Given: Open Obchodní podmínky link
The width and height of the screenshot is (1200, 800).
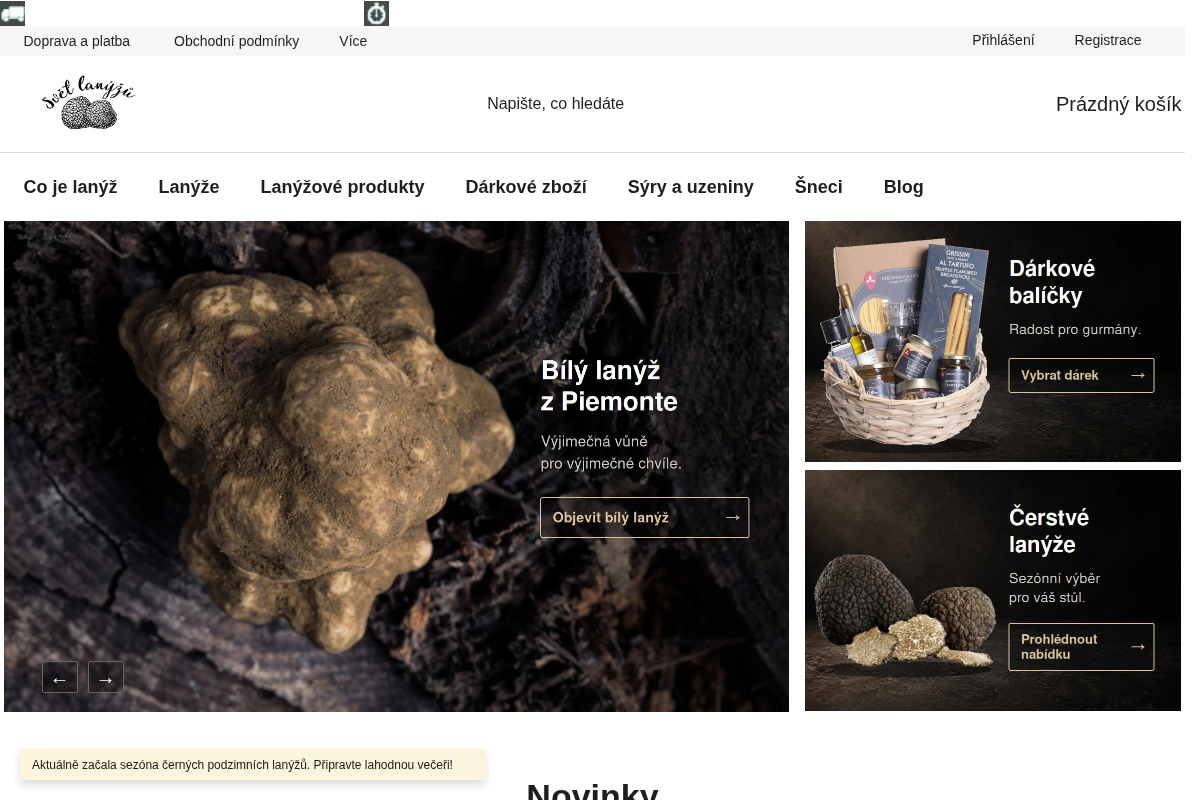Looking at the screenshot, I should pyautogui.click(x=236, y=41).
